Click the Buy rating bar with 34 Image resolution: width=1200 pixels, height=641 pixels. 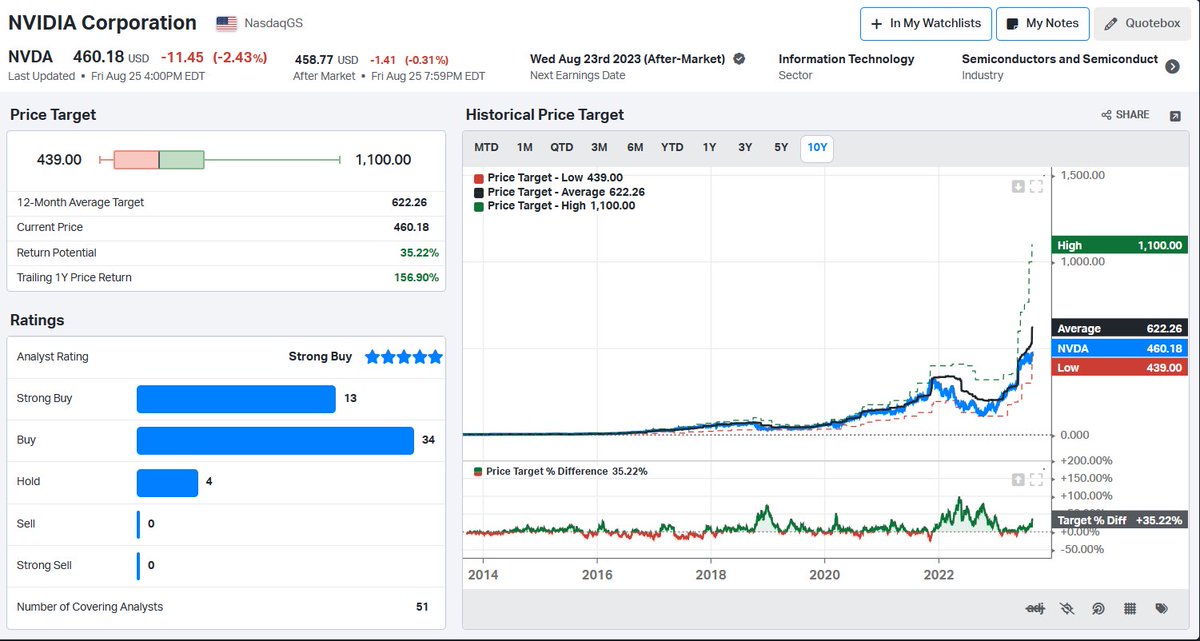pyautogui.click(x=275, y=440)
